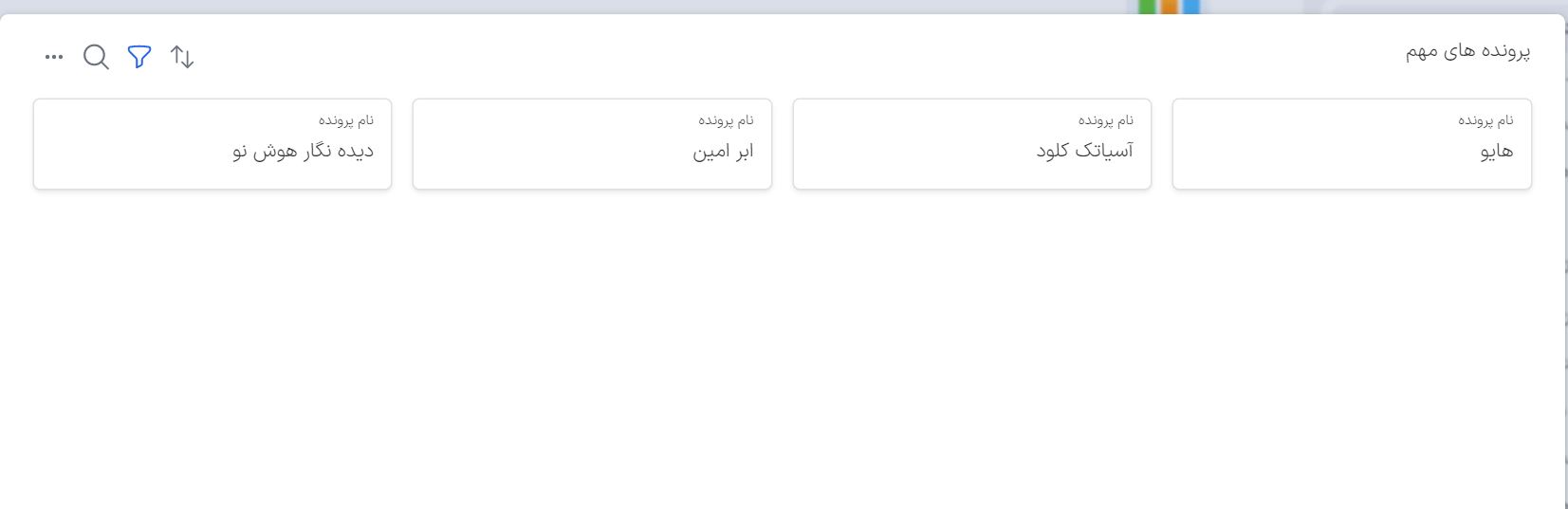Click the dimmed backdrop above the panel

click(569, 6)
